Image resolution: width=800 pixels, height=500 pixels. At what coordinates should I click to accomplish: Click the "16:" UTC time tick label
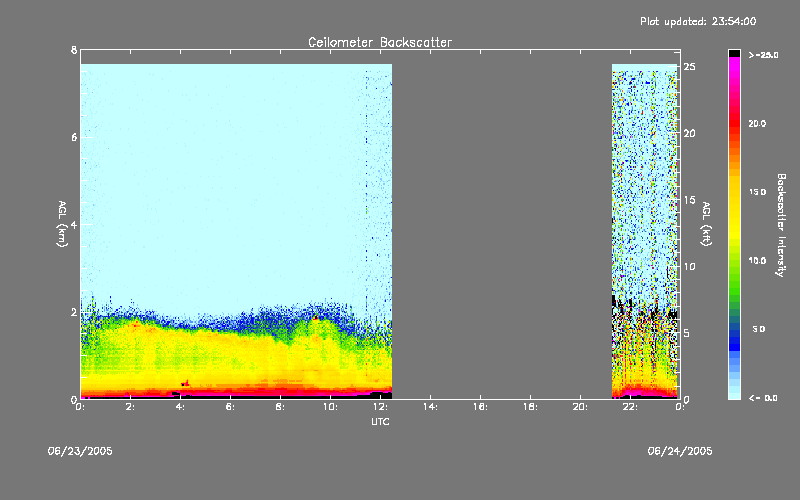pos(480,407)
